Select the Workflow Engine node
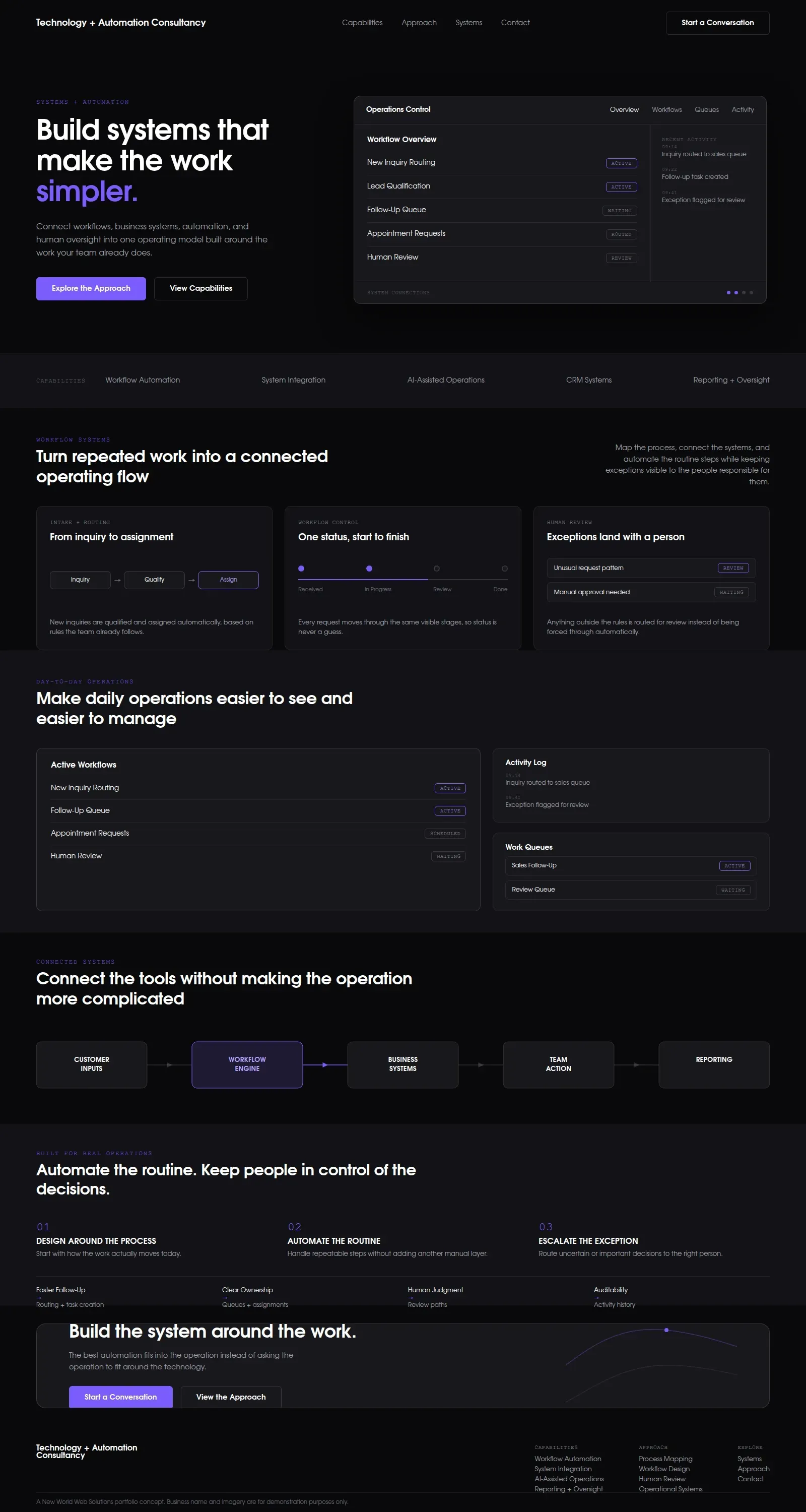 (247, 1064)
